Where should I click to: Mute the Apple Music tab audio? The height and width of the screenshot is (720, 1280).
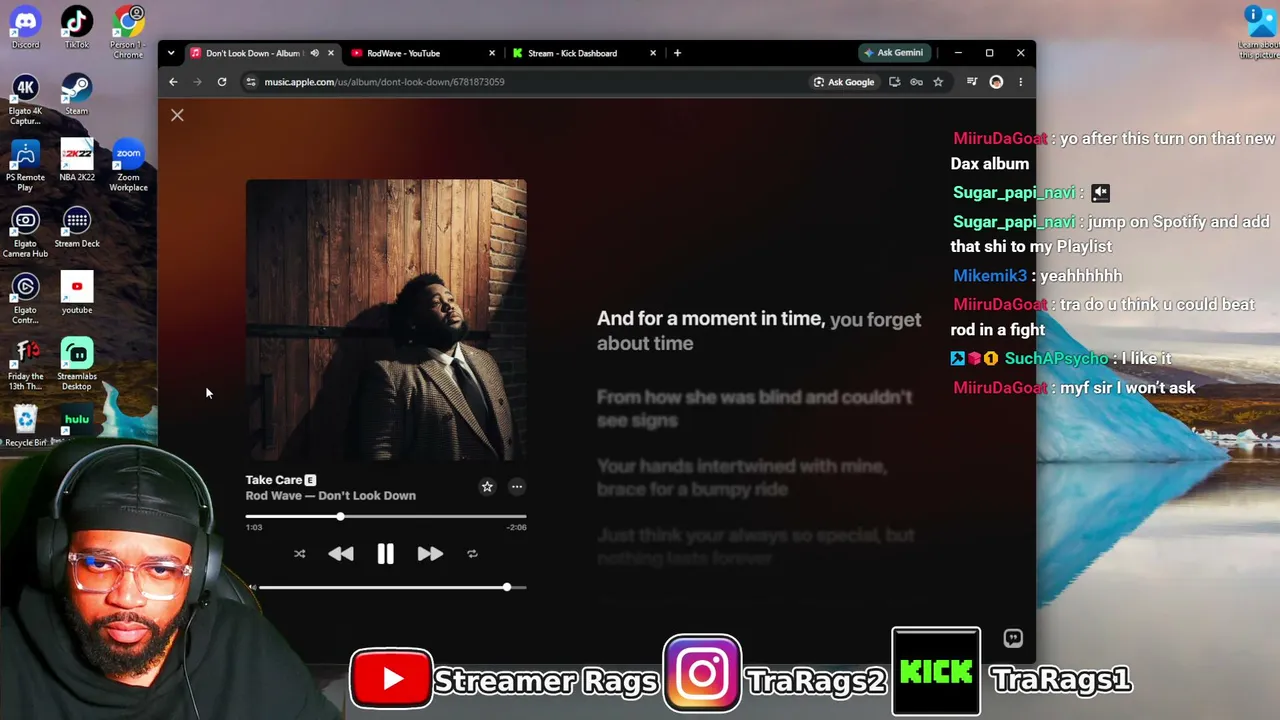pos(314,53)
